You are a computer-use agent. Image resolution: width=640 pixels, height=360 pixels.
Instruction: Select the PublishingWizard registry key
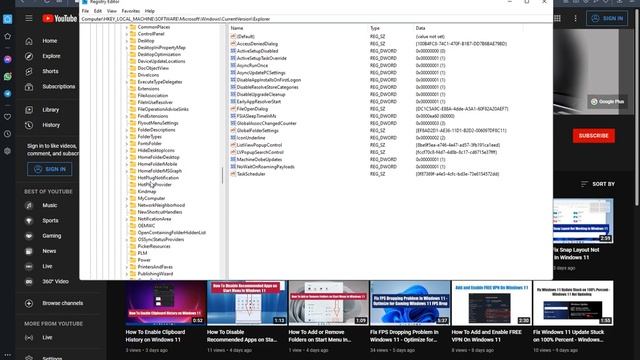(155, 274)
